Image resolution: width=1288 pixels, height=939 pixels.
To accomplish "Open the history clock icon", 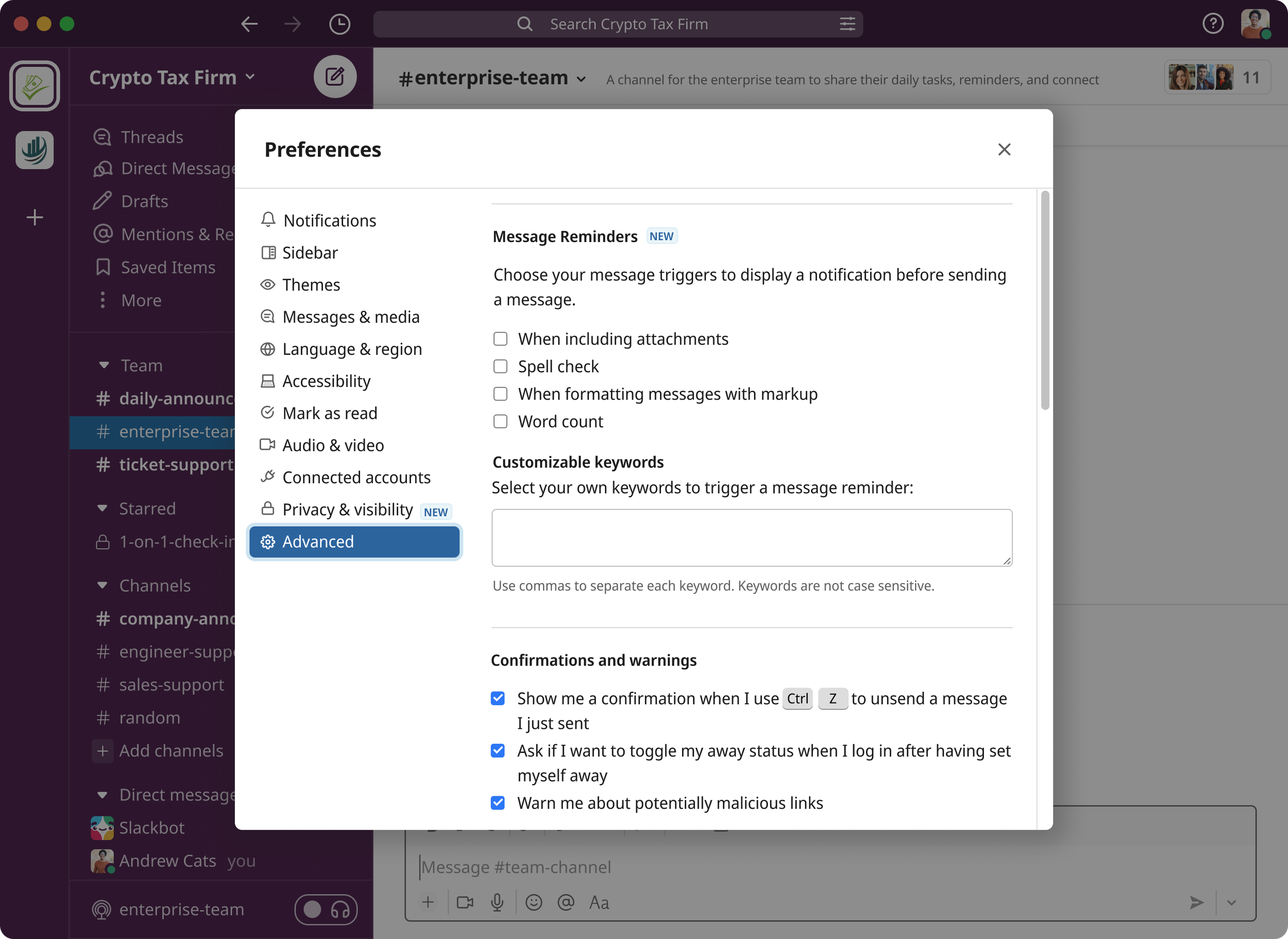I will pos(340,24).
